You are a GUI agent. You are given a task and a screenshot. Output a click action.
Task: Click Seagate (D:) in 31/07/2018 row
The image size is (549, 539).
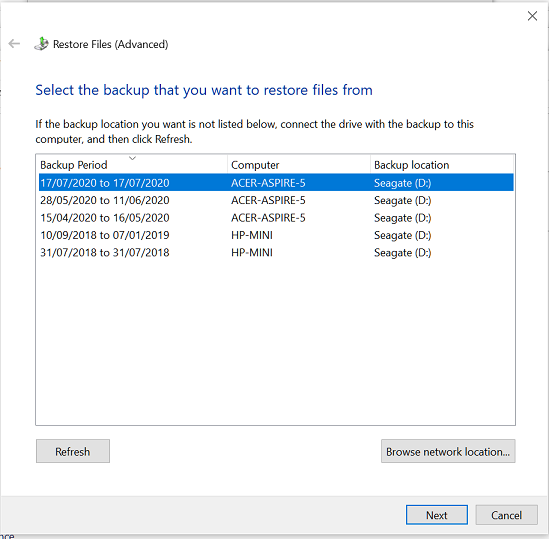tap(403, 253)
